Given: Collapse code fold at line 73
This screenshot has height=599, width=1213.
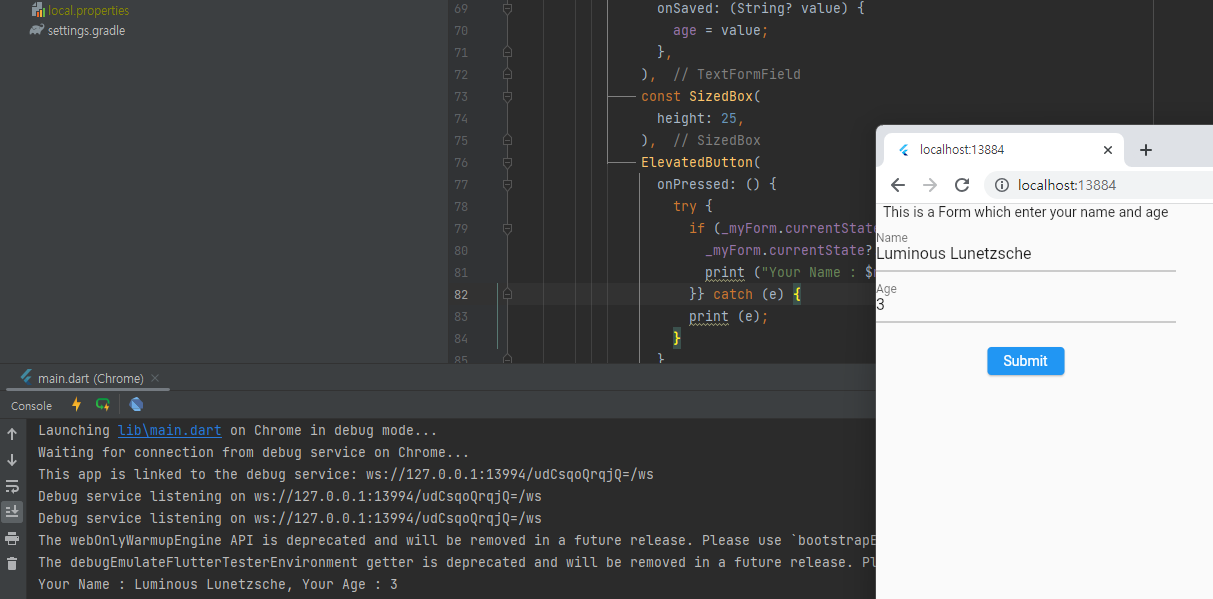Looking at the screenshot, I should [507, 96].
